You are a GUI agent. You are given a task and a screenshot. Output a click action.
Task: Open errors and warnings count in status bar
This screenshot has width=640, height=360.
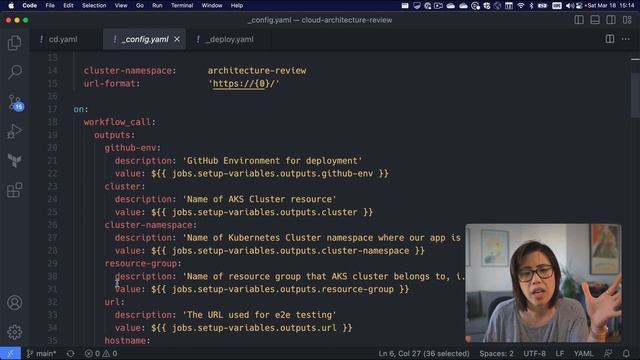pyautogui.click(x=101, y=353)
